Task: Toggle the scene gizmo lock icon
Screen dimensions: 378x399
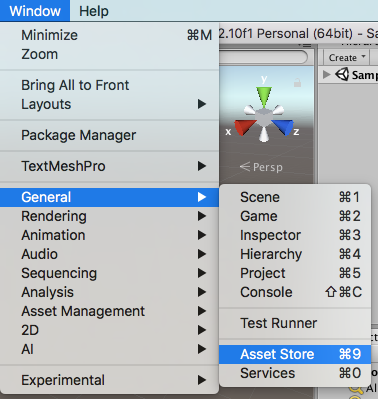Action: (x=297, y=83)
